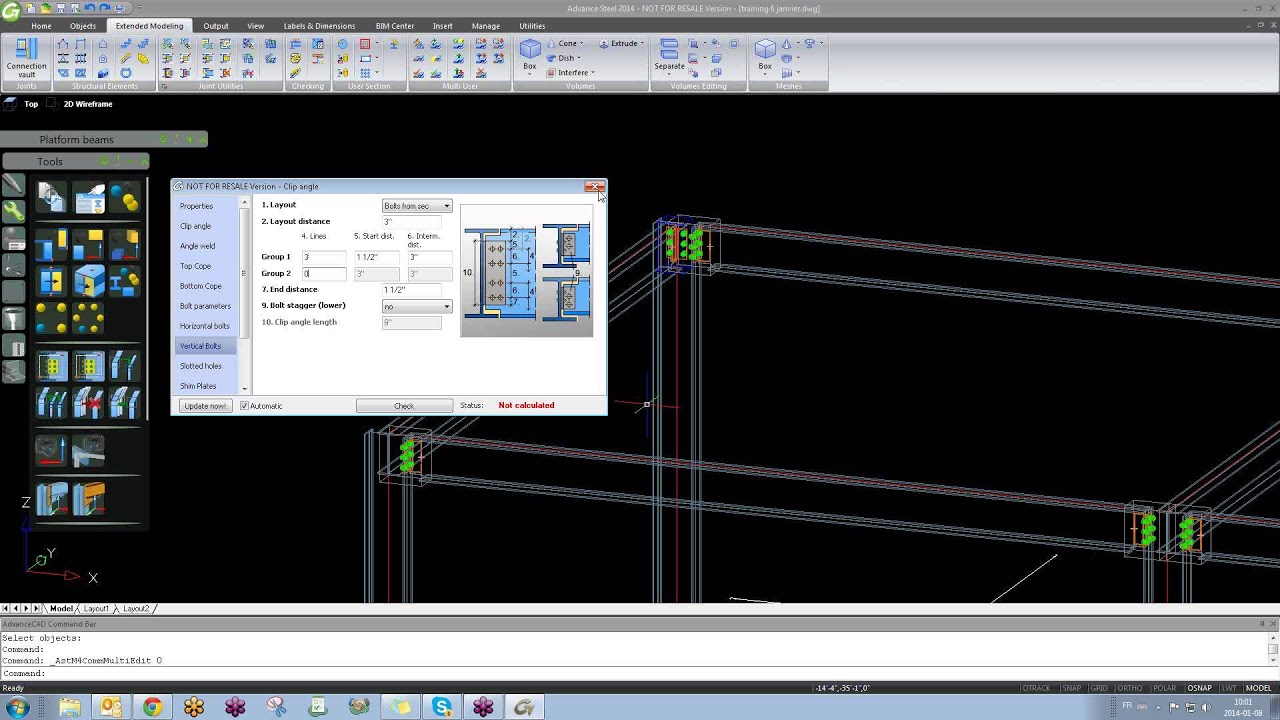Image resolution: width=1280 pixels, height=720 pixels.
Task: Click the Box primitive in Volumes group
Action: [x=530, y=55]
